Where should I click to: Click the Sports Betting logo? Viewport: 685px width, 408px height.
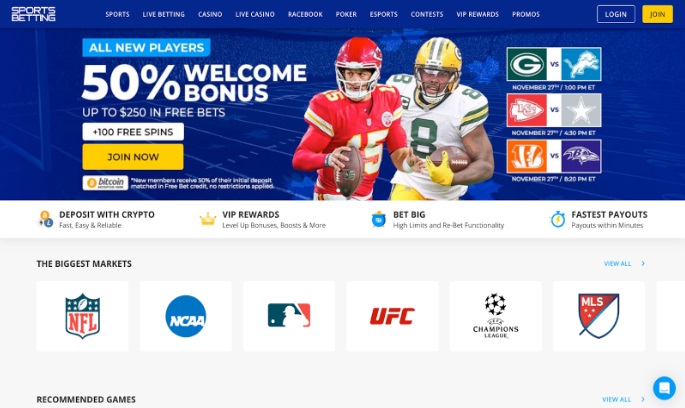tap(33, 14)
